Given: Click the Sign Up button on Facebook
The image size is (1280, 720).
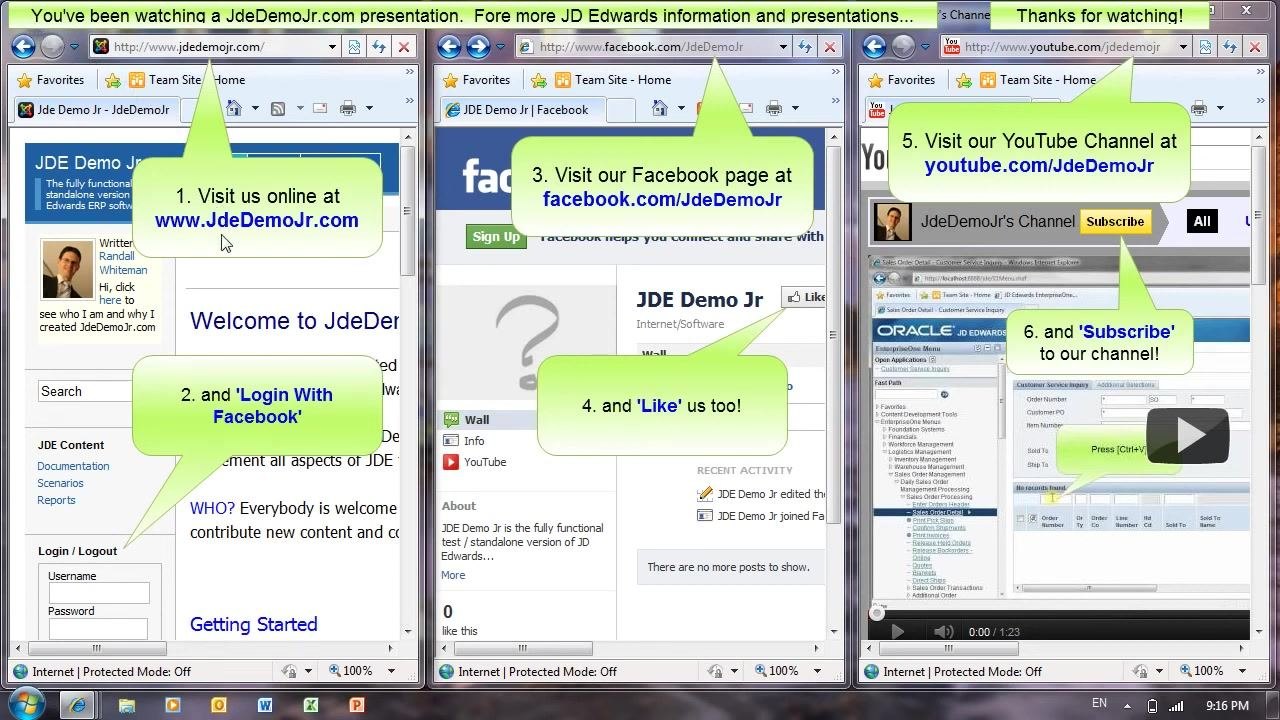Looking at the screenshot, I should click(x=496, y=237).
